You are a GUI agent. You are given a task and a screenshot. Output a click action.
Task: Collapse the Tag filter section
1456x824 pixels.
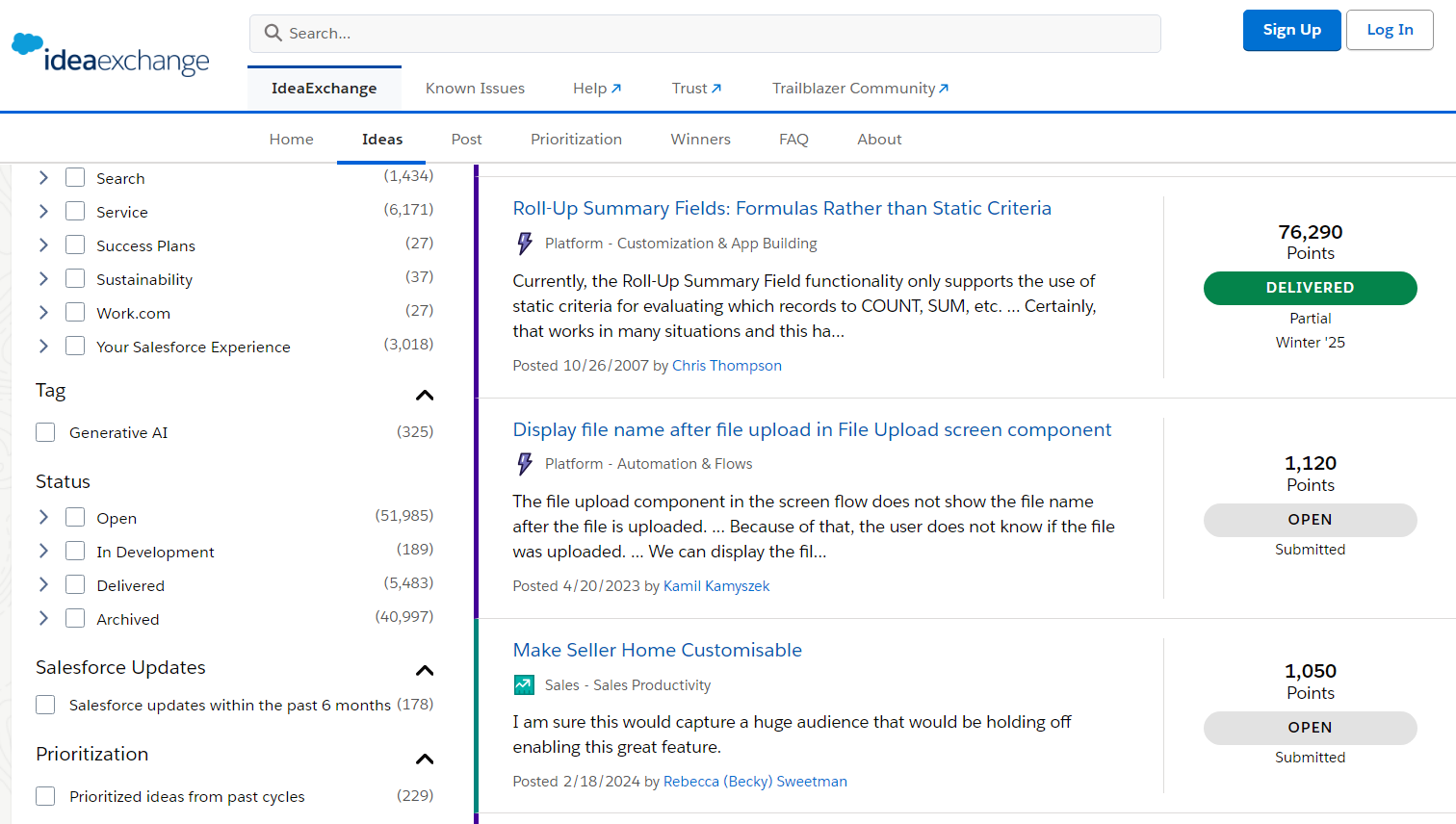coord(425,395)
